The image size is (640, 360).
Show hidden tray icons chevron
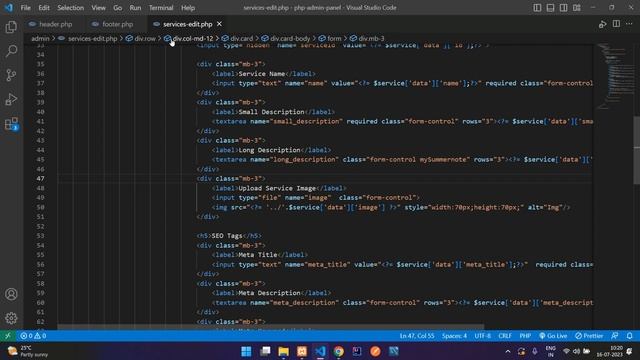point(508,351)
